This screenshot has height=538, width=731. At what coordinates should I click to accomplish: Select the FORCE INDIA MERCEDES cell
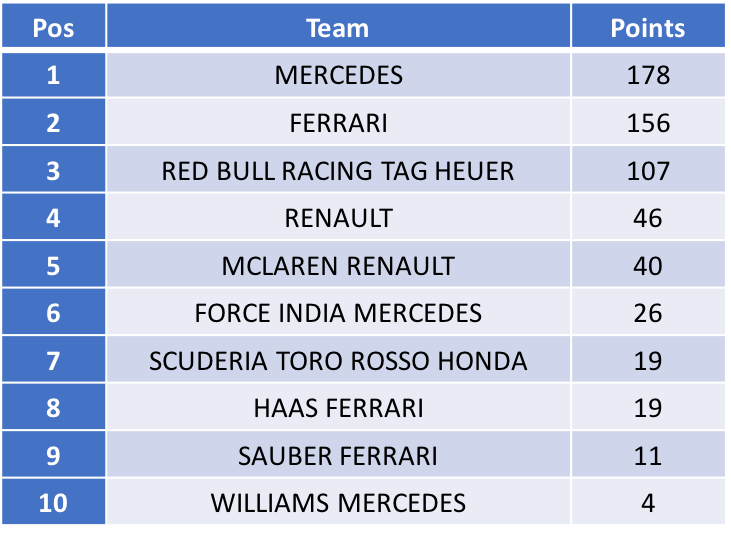click(338, 312)
